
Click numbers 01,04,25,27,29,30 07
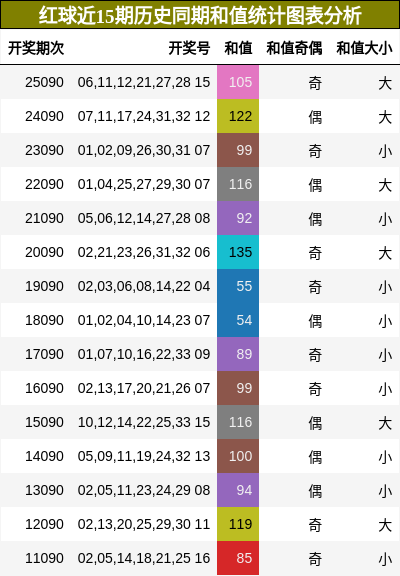[144, 184]
